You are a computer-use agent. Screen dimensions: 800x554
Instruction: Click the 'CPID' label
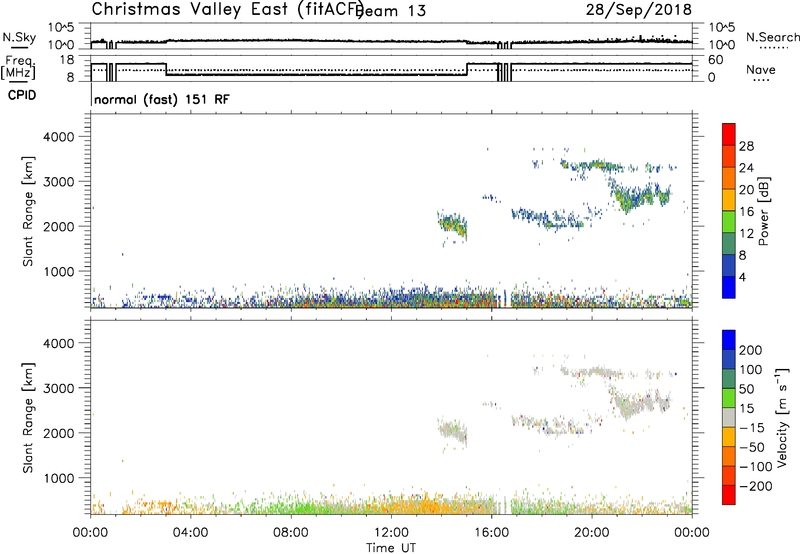[22, 95]
